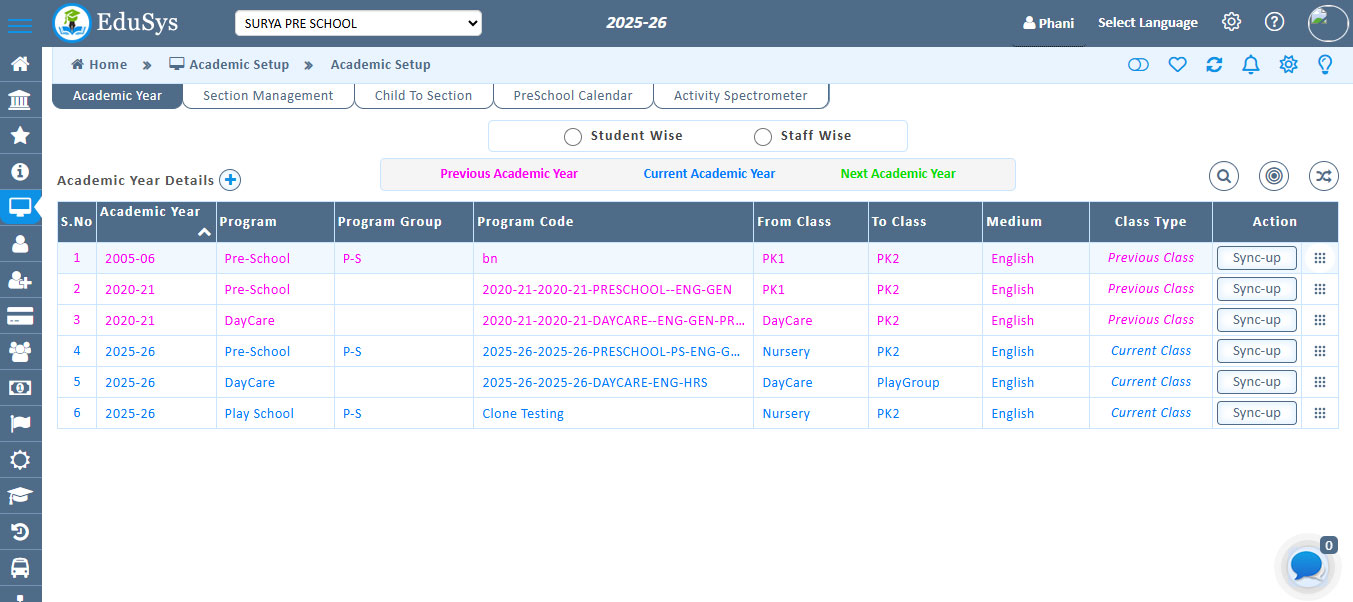Open the PreSchool Calendar tab
This screenshot has width=1353, height=602.
pyautogui.click(x=572, y=96)
